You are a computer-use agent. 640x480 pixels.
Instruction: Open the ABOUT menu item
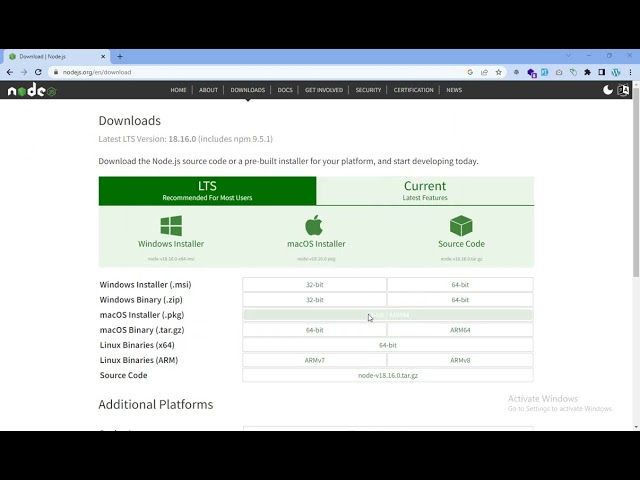[208, 90]
